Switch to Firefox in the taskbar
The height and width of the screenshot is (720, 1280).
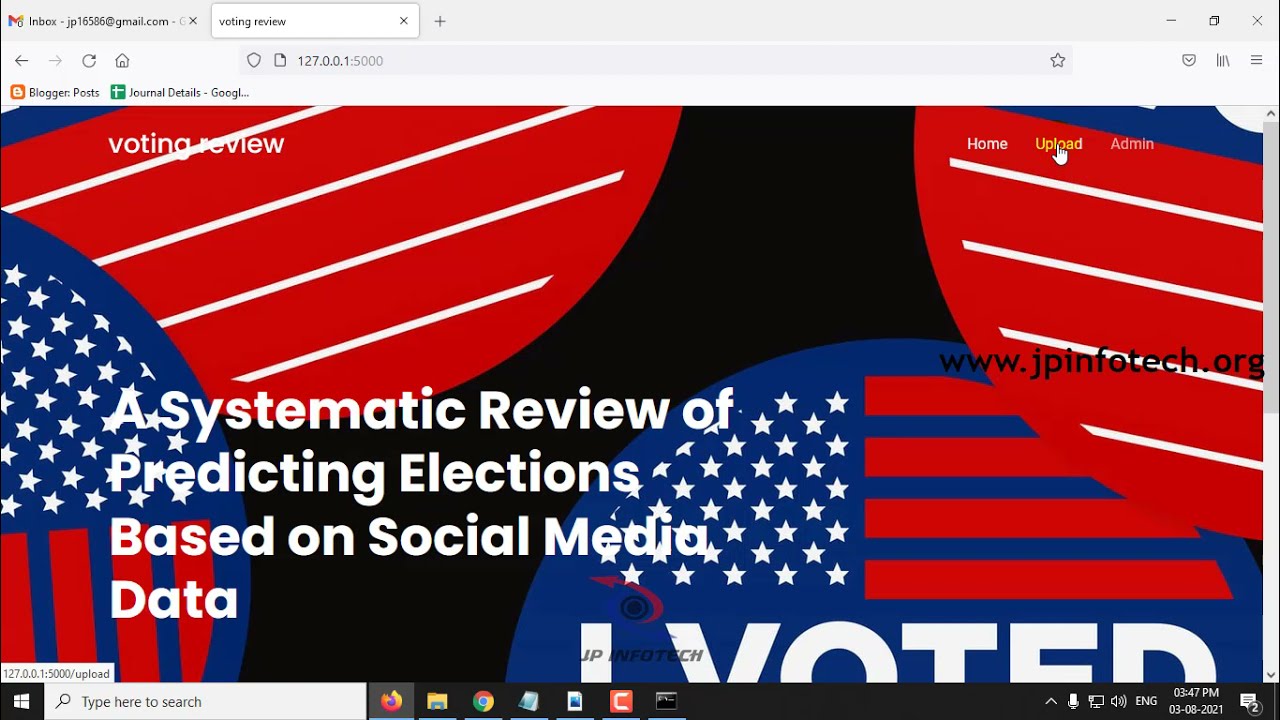point(392,702)
